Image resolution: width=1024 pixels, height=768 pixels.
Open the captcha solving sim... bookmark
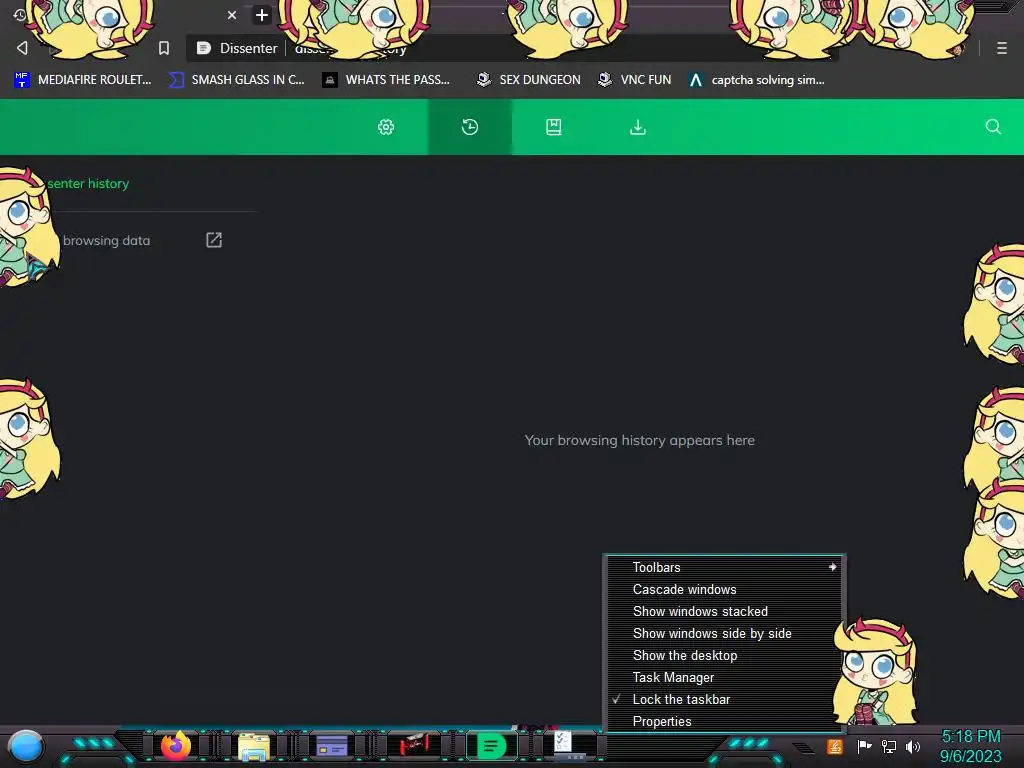point(756,80)
